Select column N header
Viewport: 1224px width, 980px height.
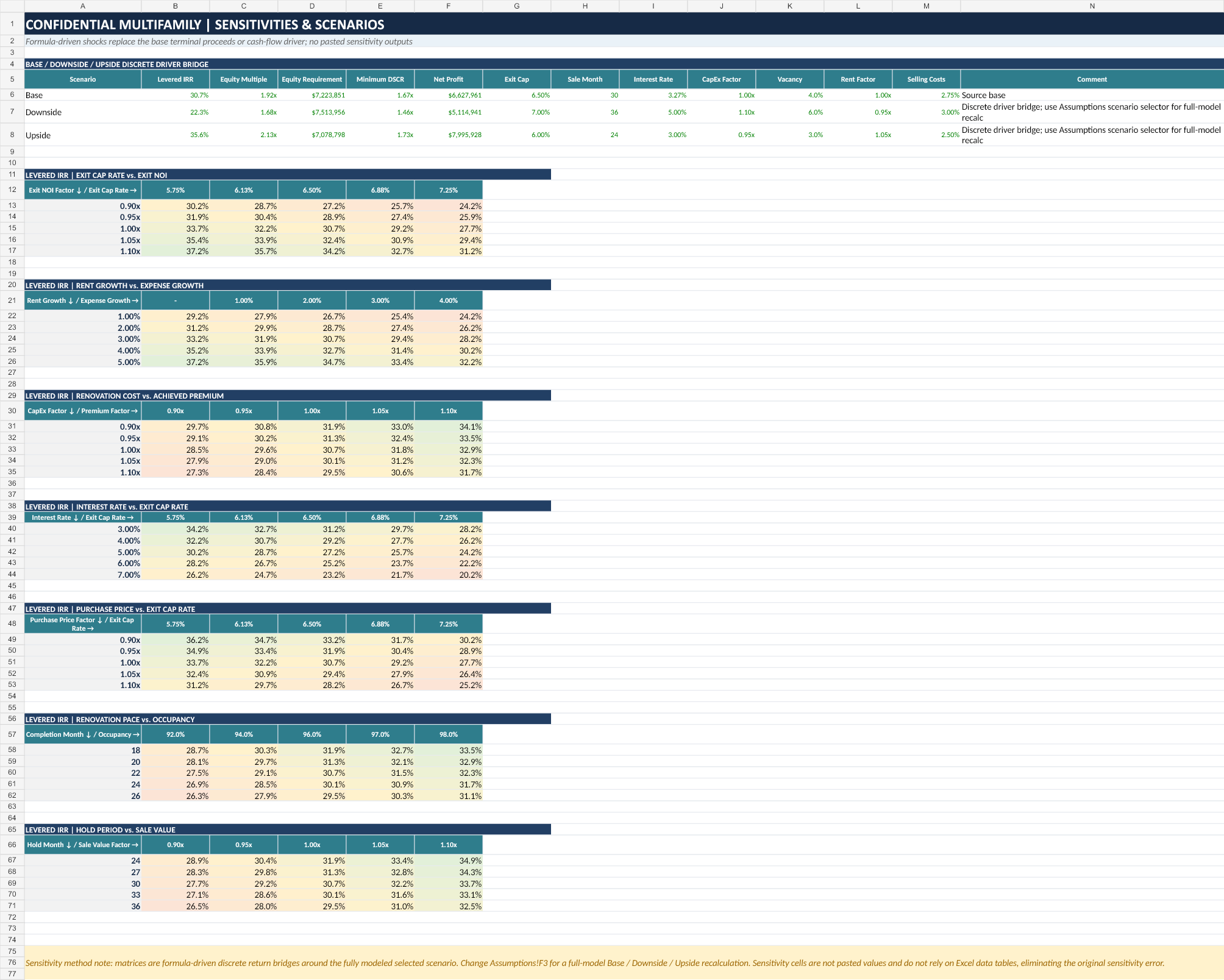tap(1092, 6)
